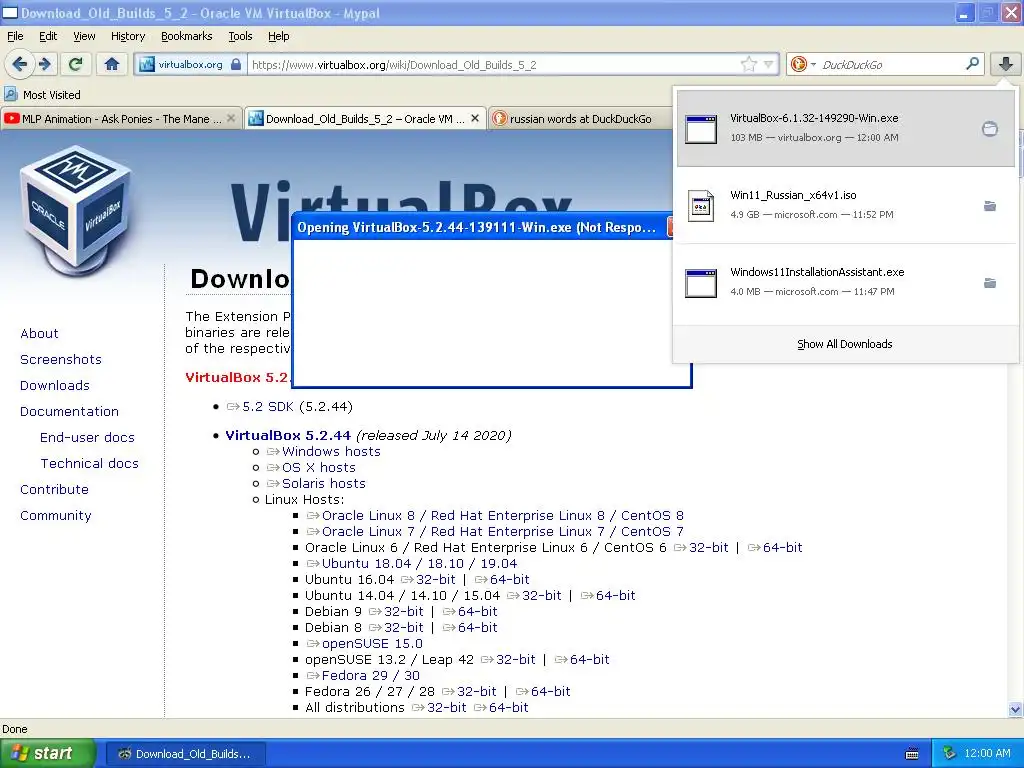Download the OS X hosts build
The height and width of the screenshot is (768, 1024).
point(319,468)
